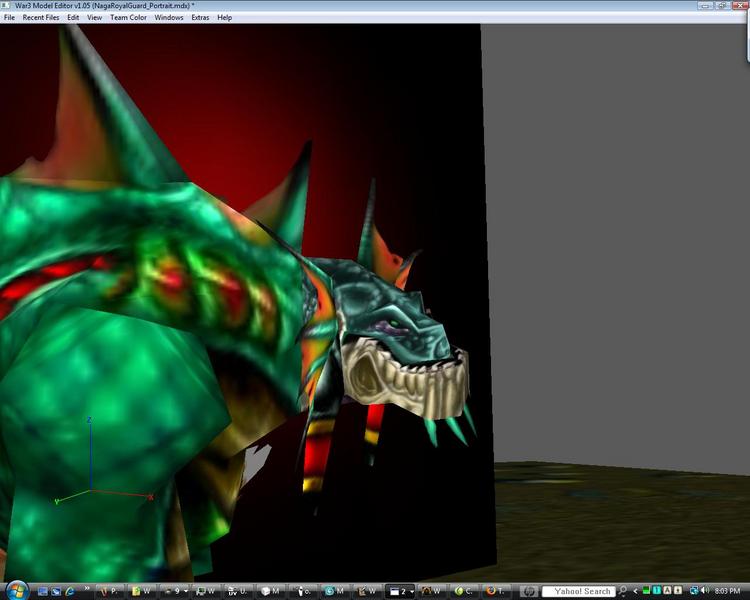Focus the Yahoo! Search box

click(579, 592)
